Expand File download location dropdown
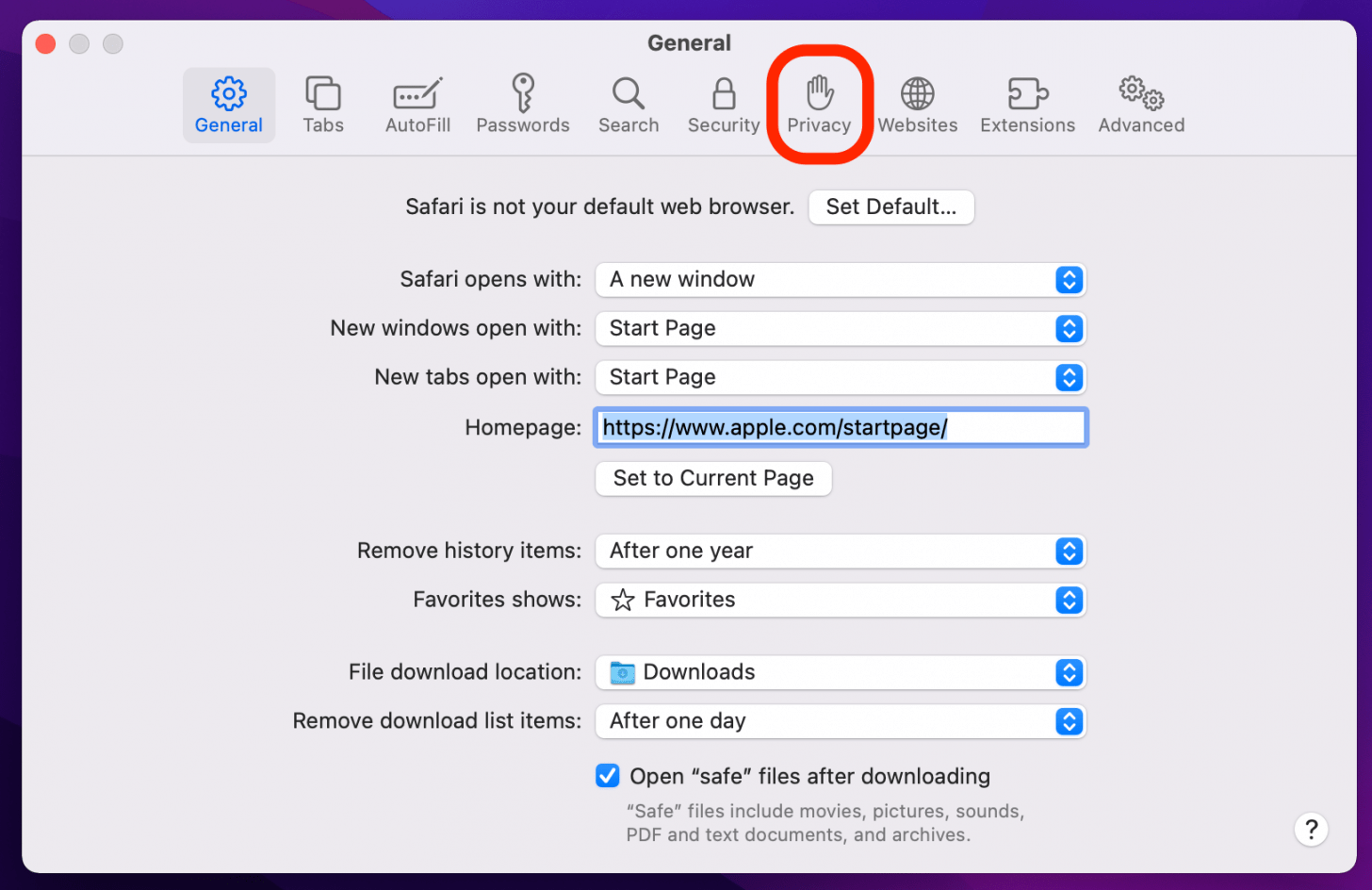Viewport: 1372px width, 890px height. [841, 673]
